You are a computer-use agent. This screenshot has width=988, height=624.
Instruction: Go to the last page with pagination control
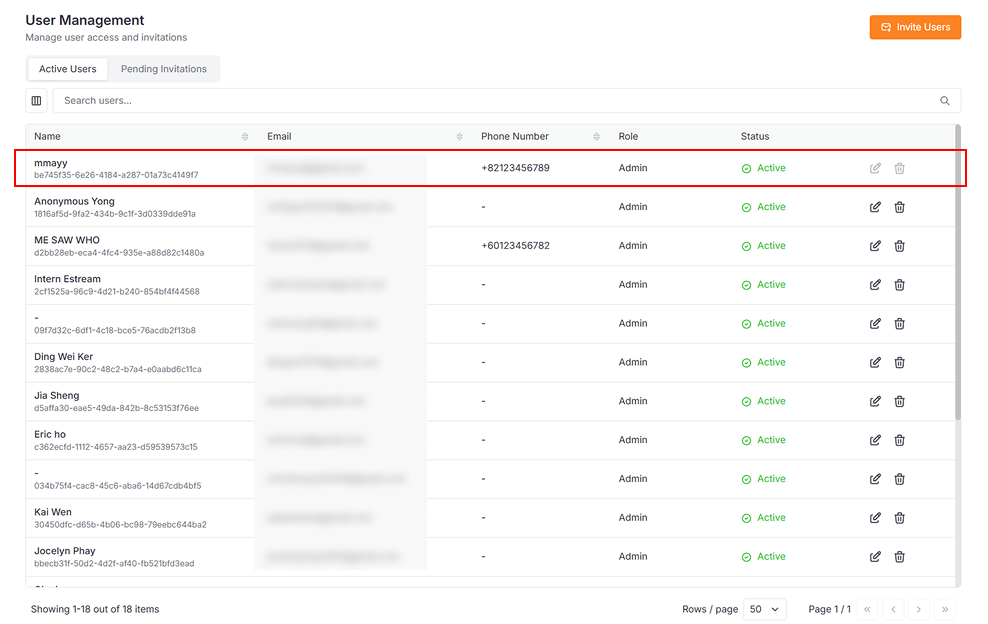944,609
